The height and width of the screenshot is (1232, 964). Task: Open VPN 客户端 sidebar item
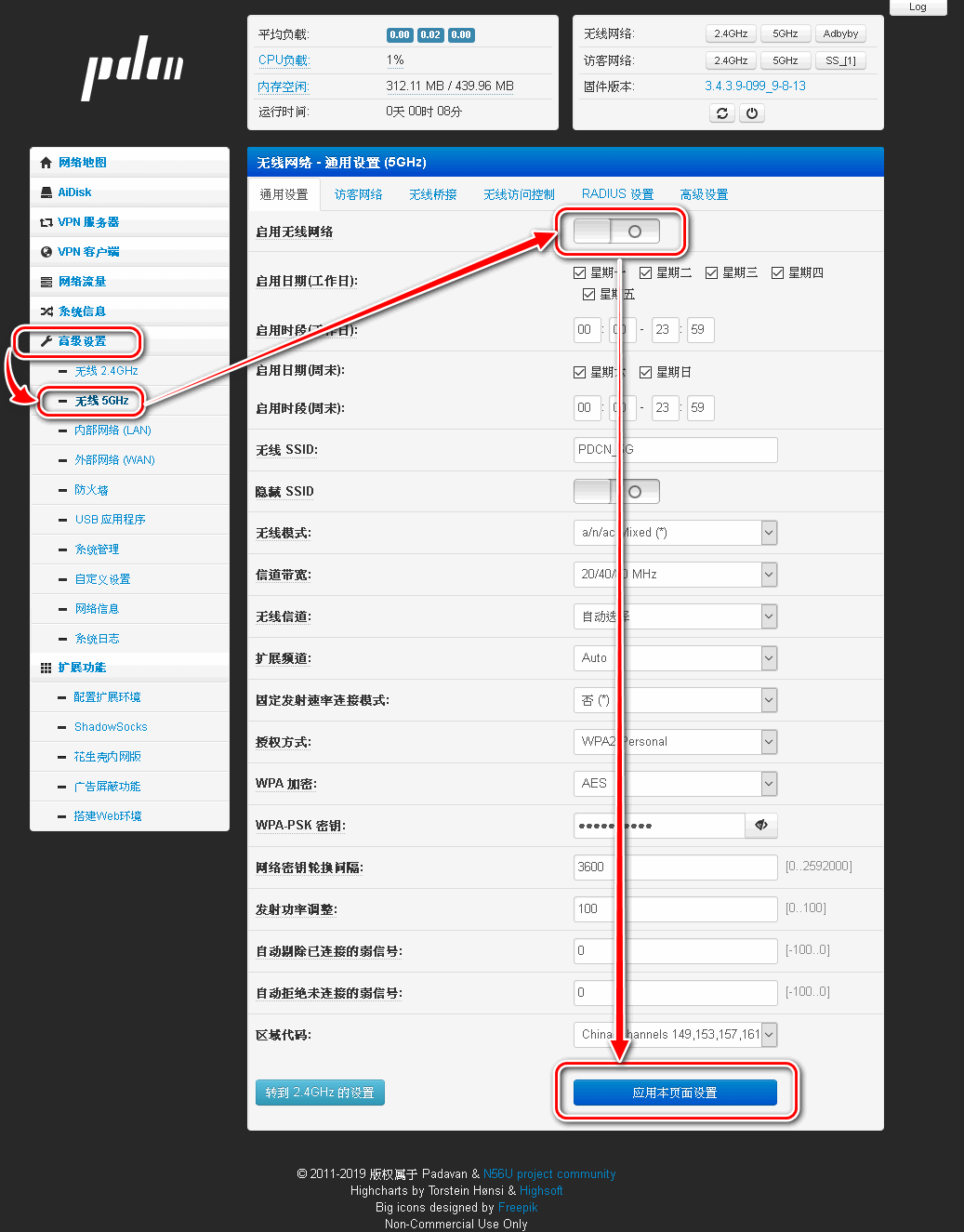click(129, 251)
